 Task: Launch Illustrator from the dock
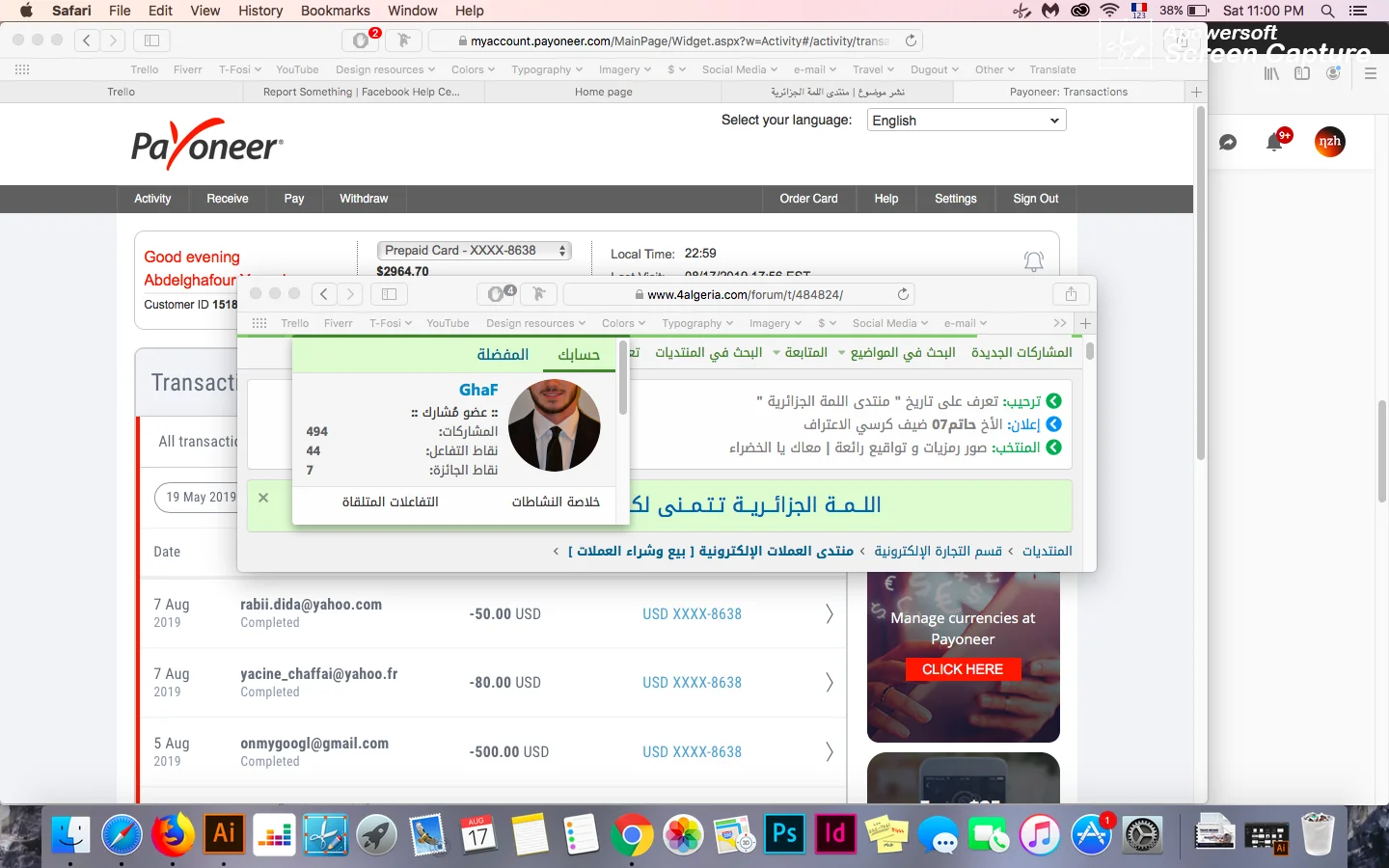click(224, 834)
